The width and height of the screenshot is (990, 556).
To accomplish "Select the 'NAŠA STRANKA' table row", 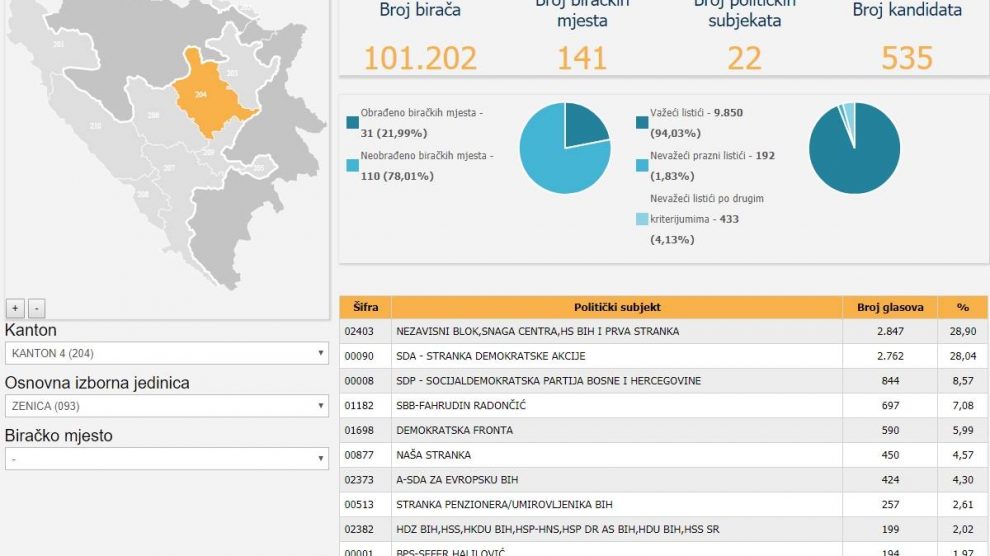I will (x=616, y=455).
